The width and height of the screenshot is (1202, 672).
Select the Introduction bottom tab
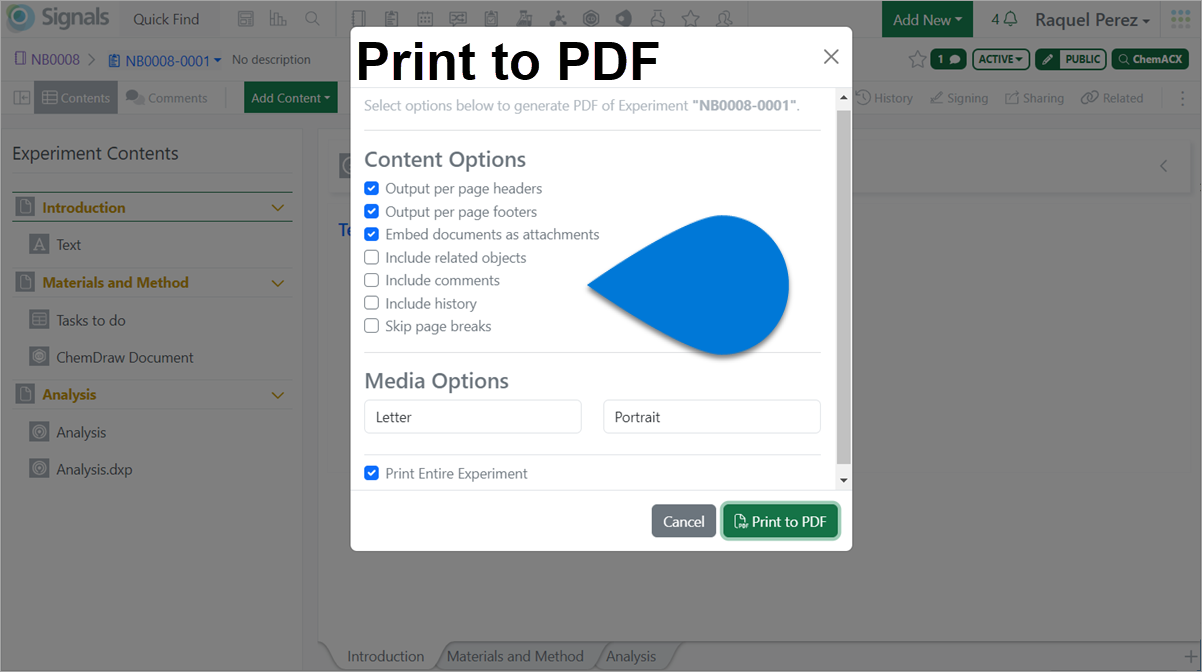point(385,656)
